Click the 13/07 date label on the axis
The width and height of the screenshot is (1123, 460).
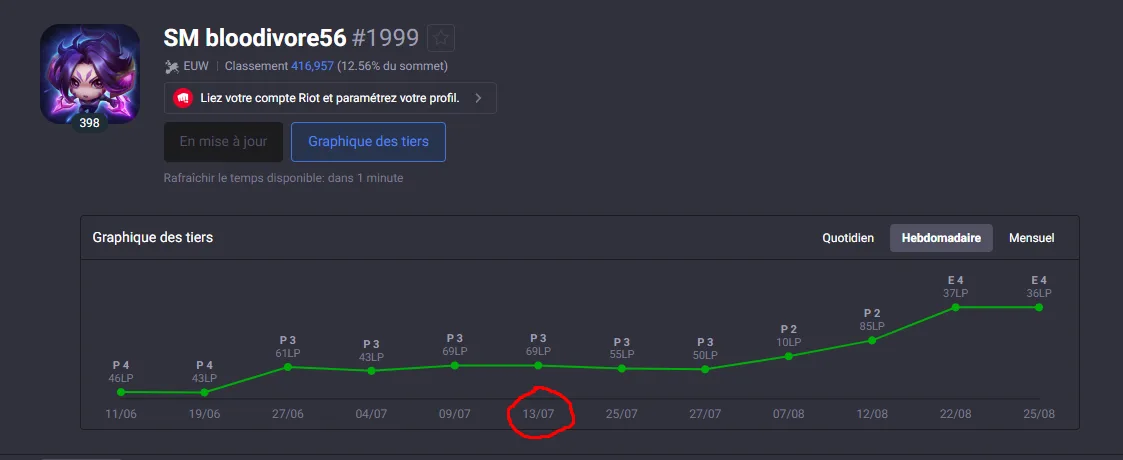pyautogui.click(x=538, y=415)
